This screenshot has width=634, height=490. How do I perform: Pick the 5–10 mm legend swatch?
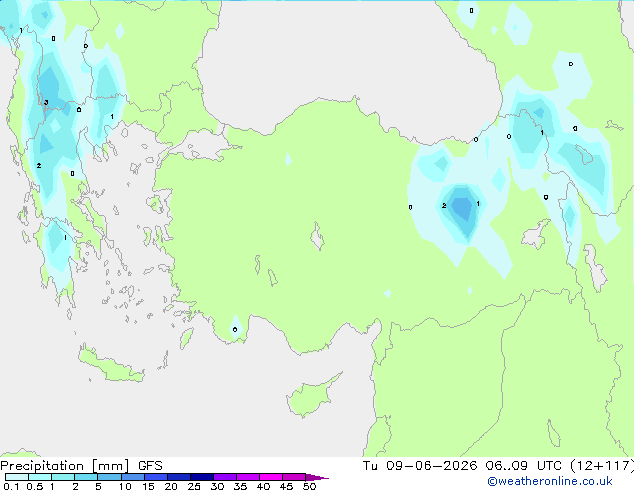coord(109,477)
